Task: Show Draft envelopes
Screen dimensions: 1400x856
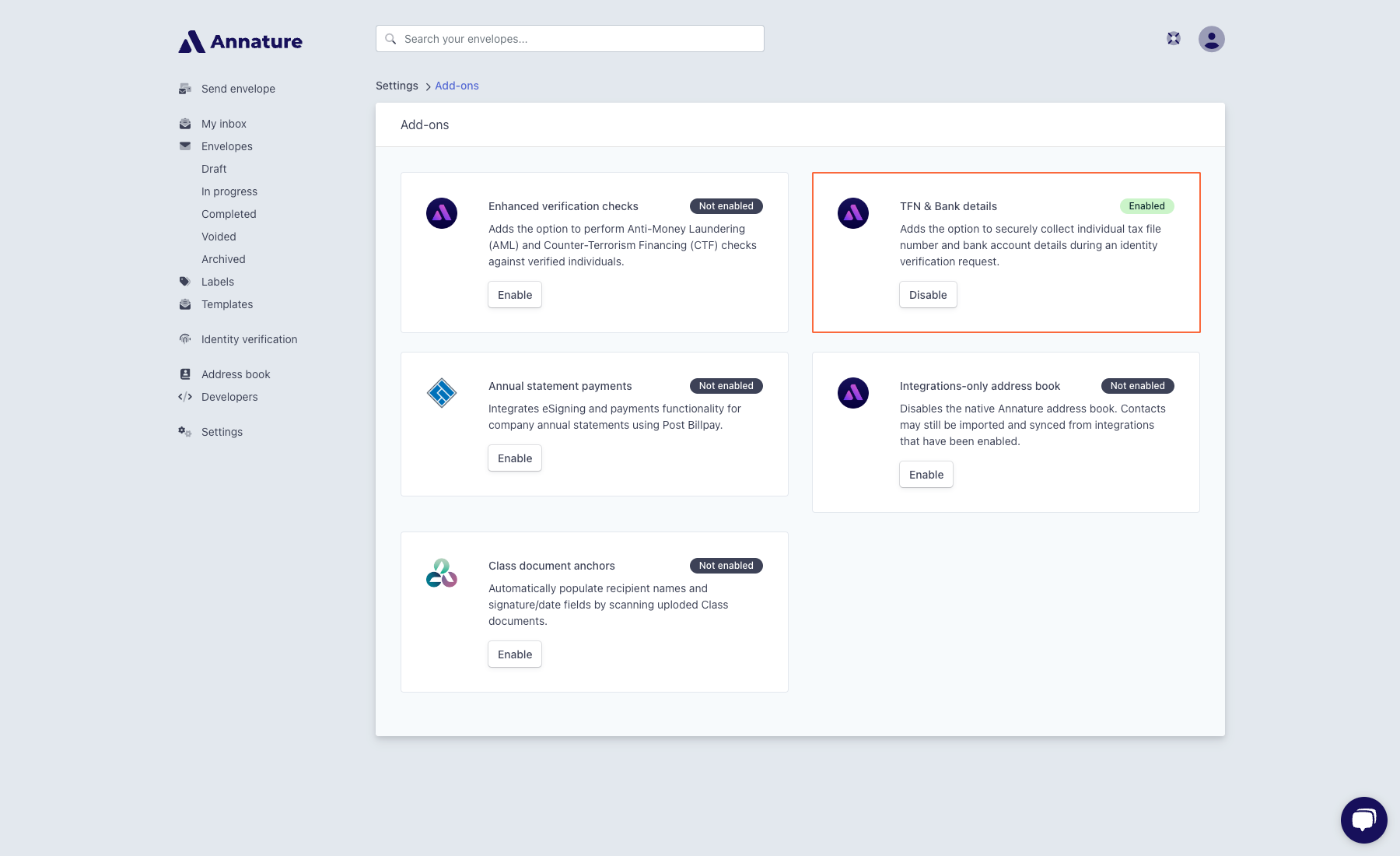Action: point(214,169)
